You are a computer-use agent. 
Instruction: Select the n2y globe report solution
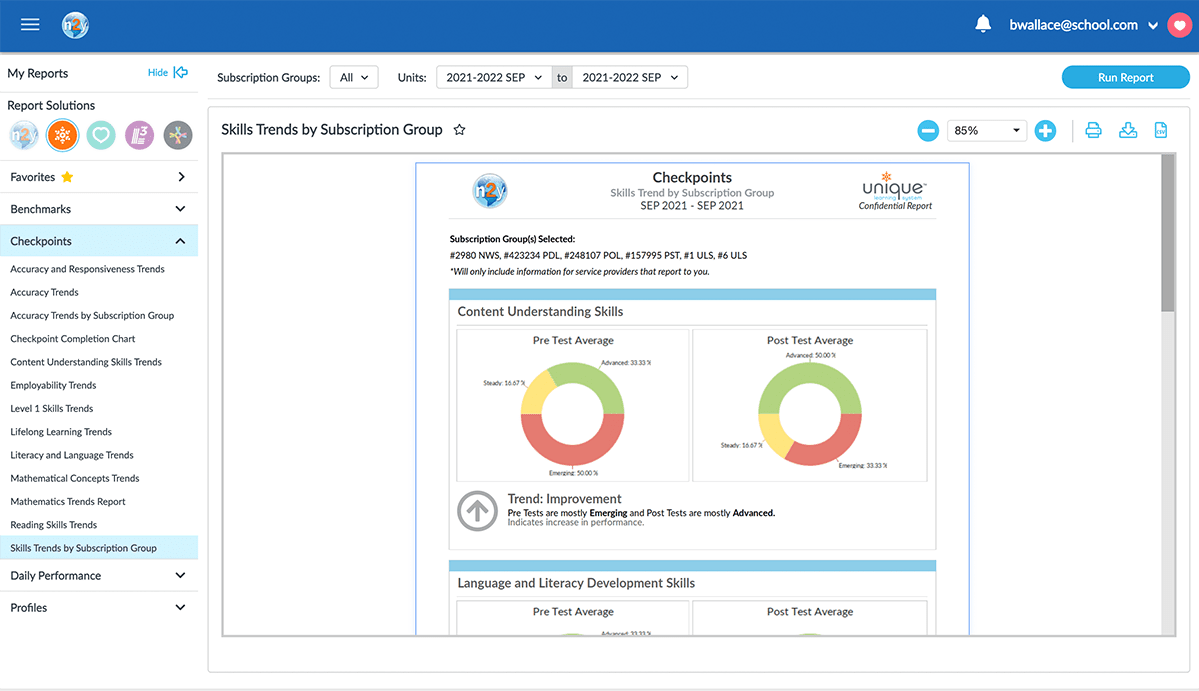24,135
